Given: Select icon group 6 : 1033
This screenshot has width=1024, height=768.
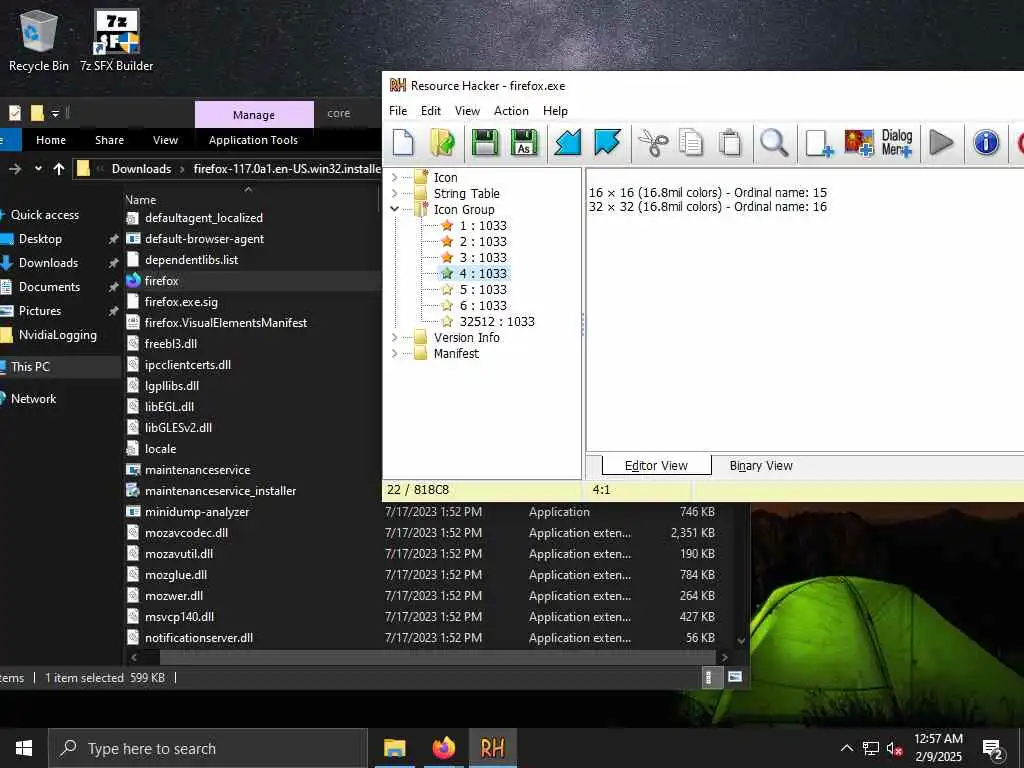Looking at the screenshot, I should 483,305.
